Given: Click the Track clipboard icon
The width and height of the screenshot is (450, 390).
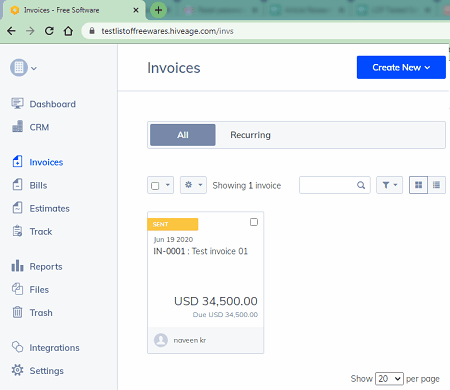Looking at the screenshot, I should pos(17,231).
